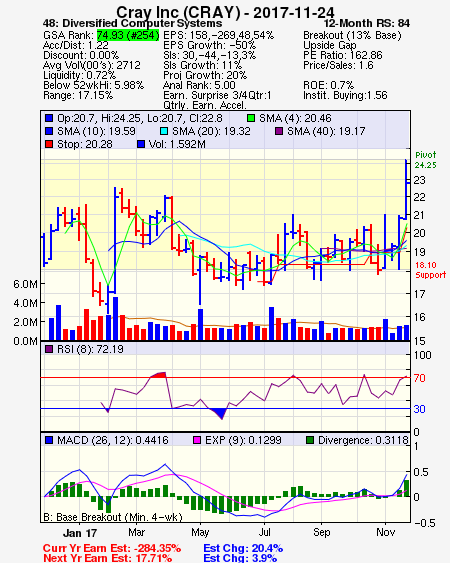The width and height of the screenshot is (450, 563).
Task: Click the EPS Growth: -50% text
Action: click(209, 45)
